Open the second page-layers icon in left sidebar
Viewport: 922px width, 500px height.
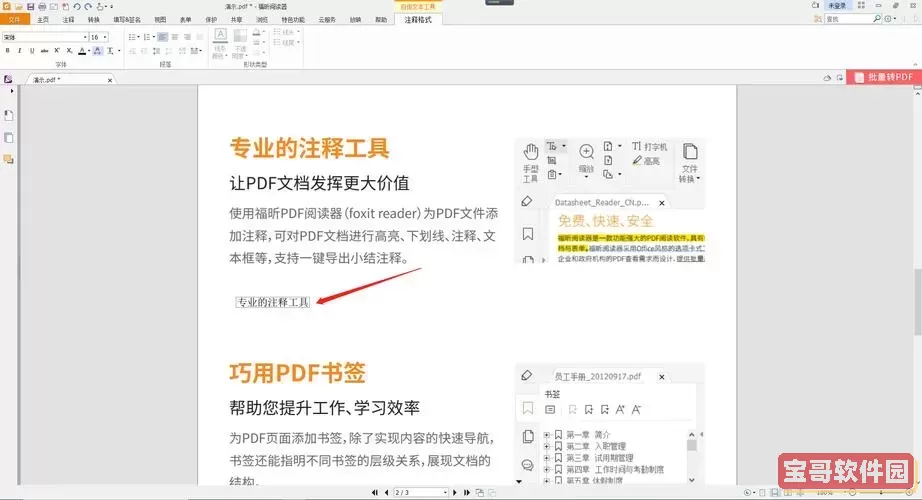[x=8, y=138]
